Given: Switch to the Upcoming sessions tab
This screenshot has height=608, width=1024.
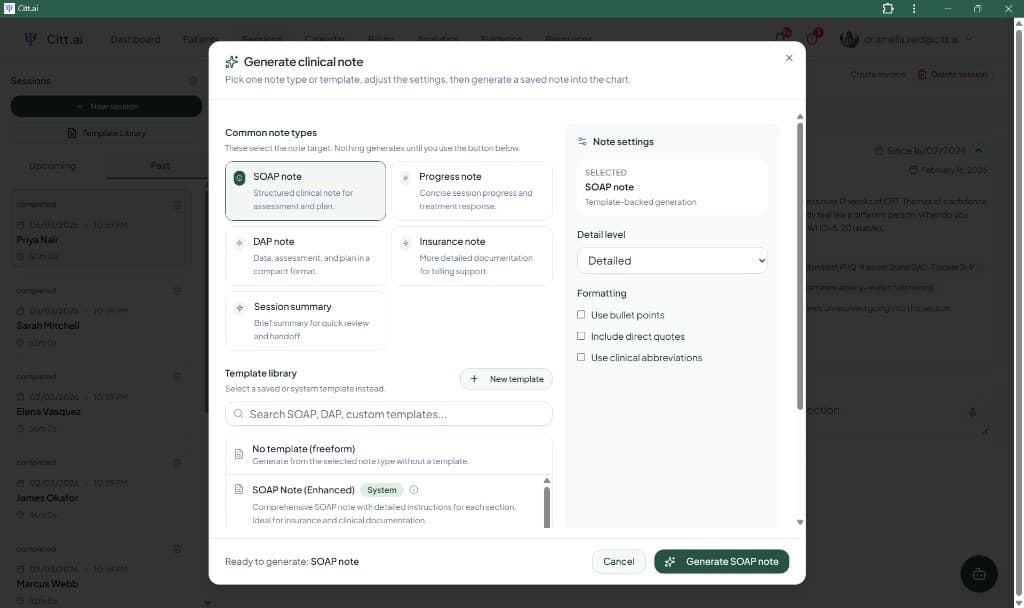Looking at the screenshot, I should (52, 166).
